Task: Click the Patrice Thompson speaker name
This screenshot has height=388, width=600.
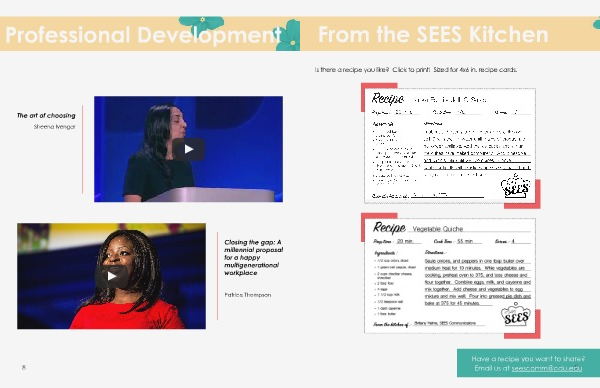Action: (x=248, y=295)
